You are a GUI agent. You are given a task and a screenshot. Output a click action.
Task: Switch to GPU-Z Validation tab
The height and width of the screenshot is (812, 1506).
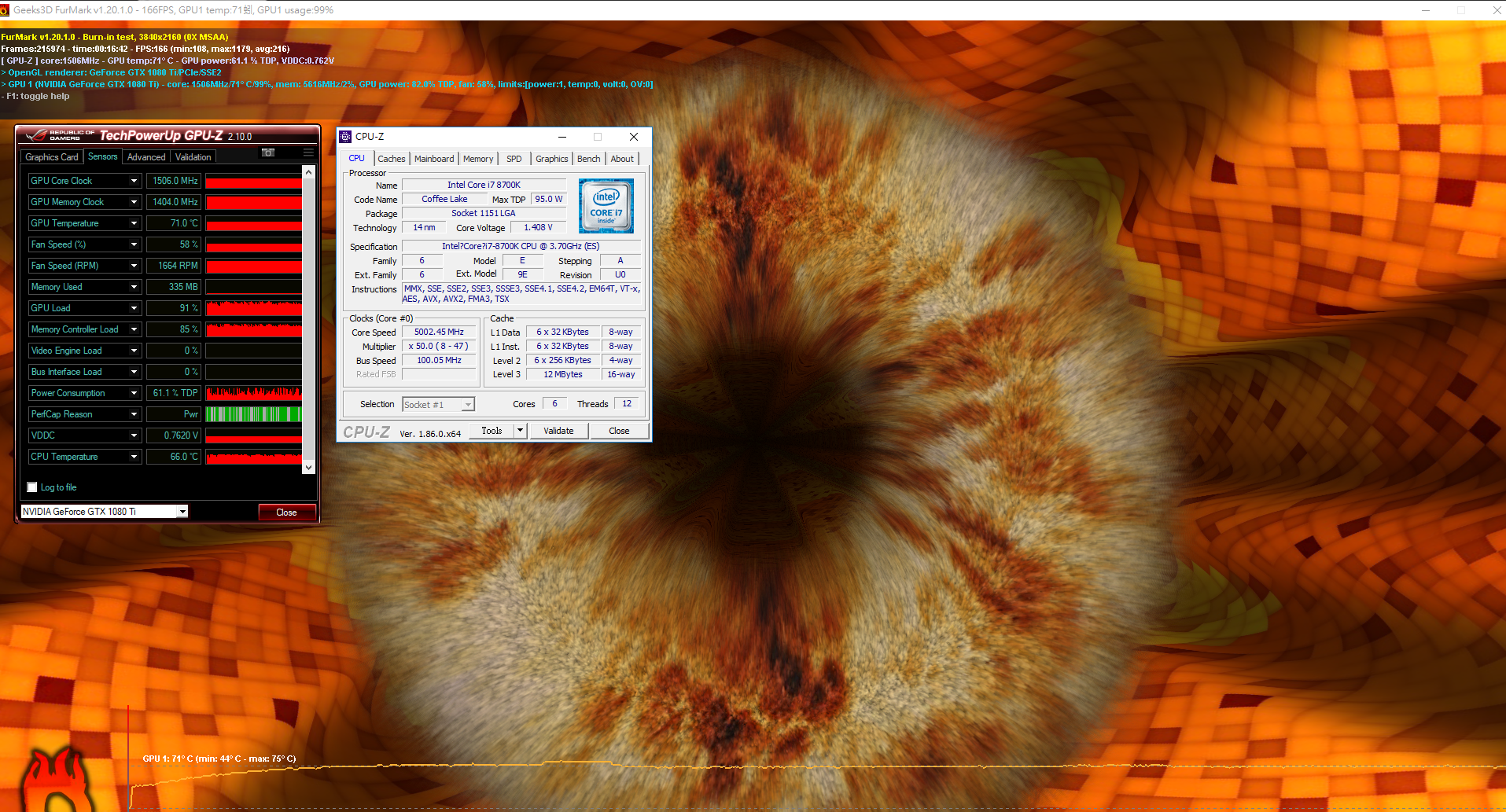[x=193, y=157]
